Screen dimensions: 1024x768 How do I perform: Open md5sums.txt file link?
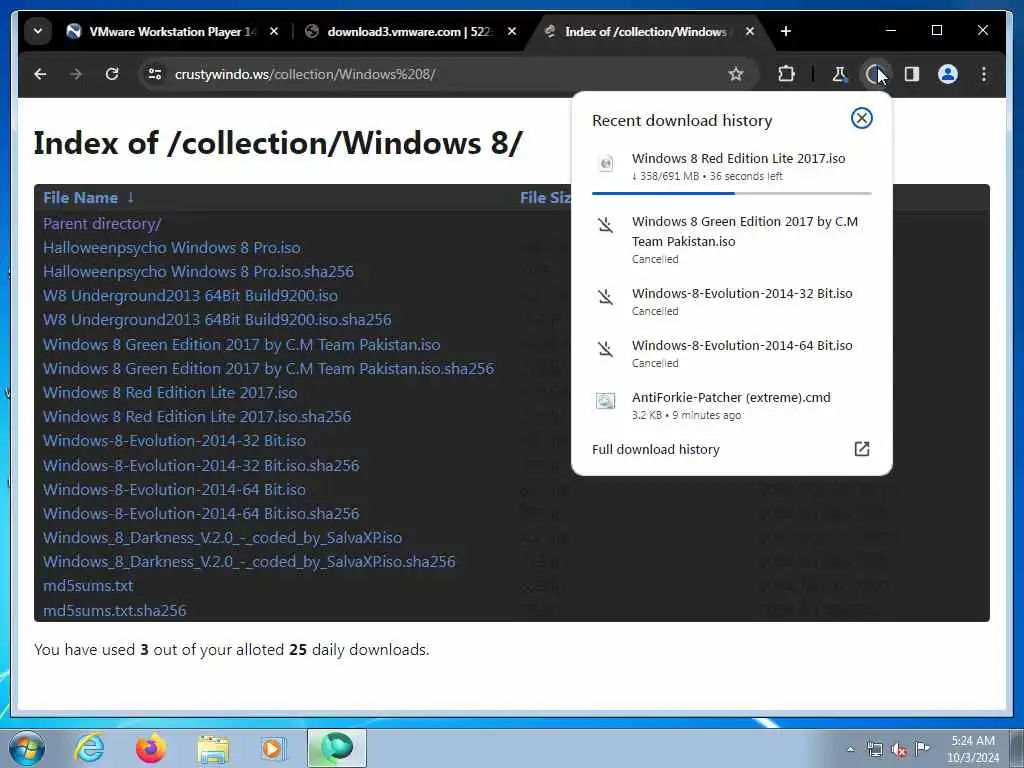(x=88, y=586)
